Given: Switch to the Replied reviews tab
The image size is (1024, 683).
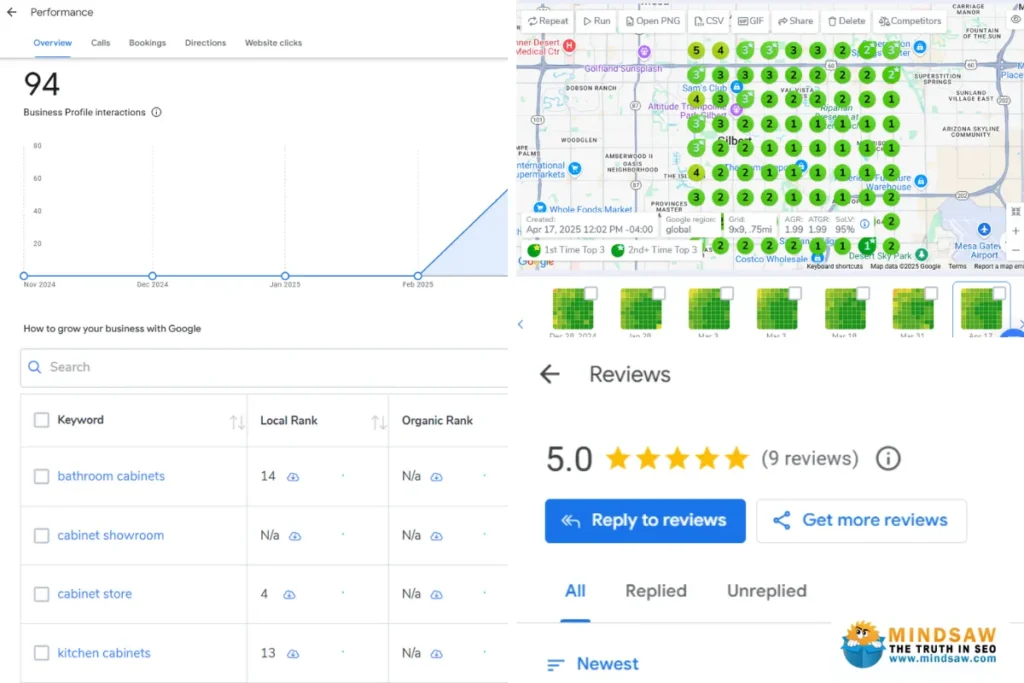Looking at the screenshot, I should [656, 591].
